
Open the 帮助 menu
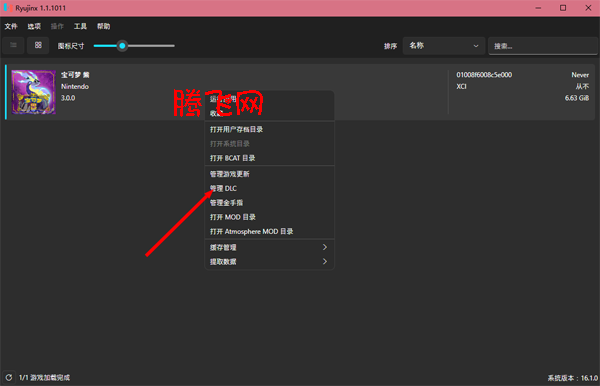pyautogui.click(x=103, y=26)
